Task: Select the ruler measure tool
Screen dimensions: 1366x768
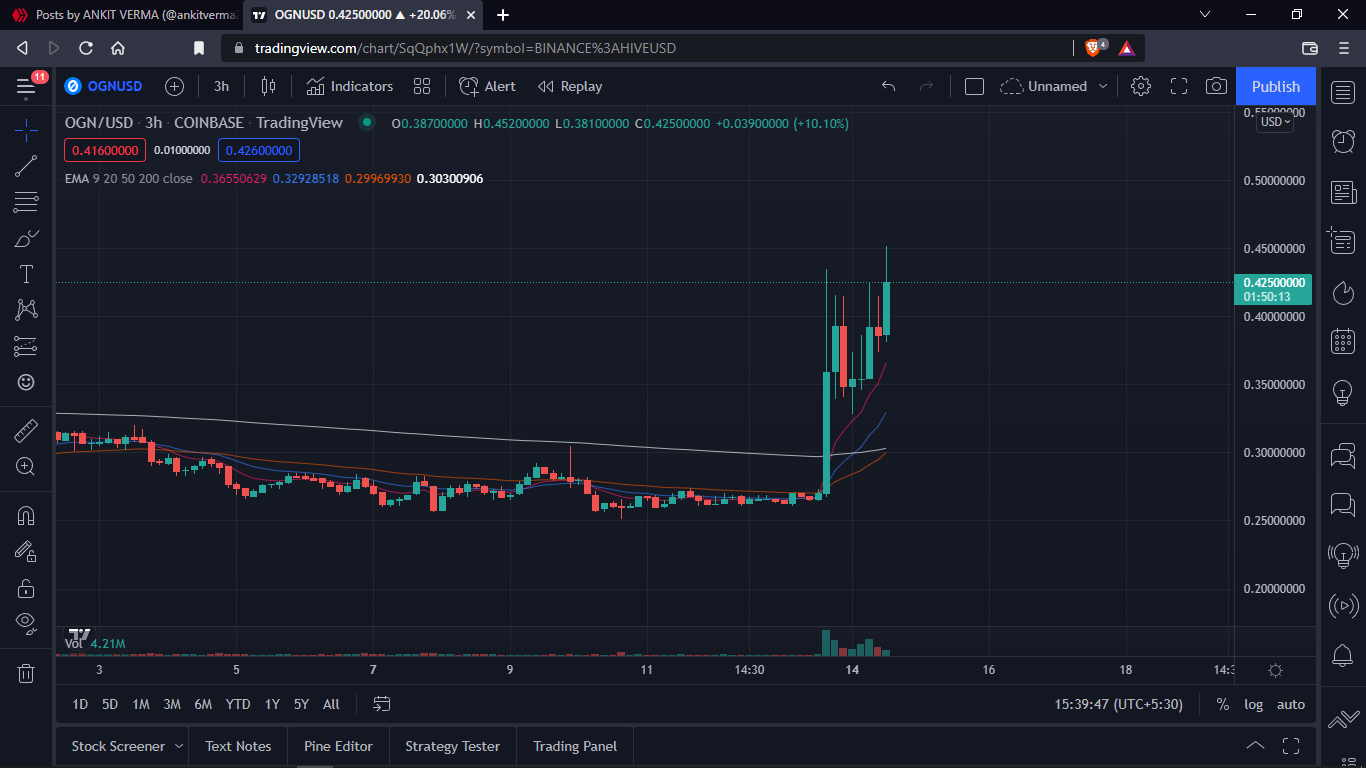Action: 26,431
